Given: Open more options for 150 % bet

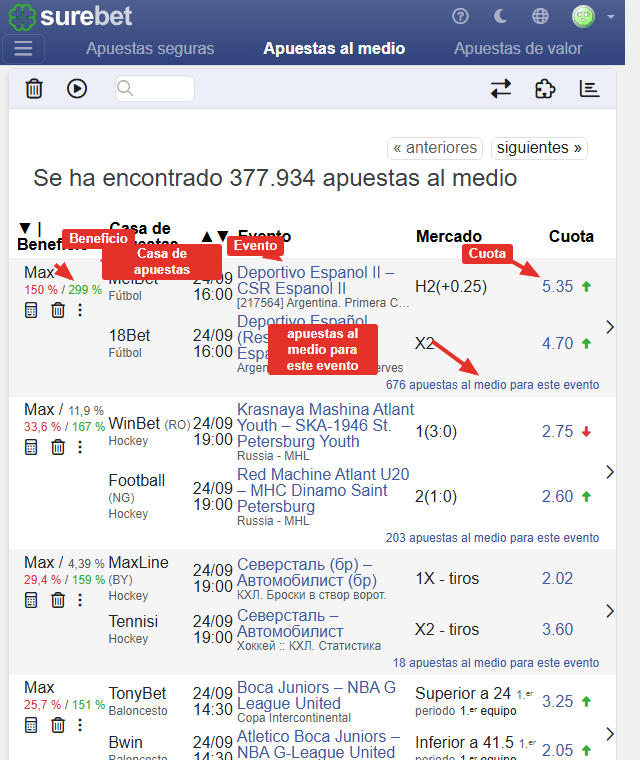Looking at the screenshot, I should click(x=80, y=310).
